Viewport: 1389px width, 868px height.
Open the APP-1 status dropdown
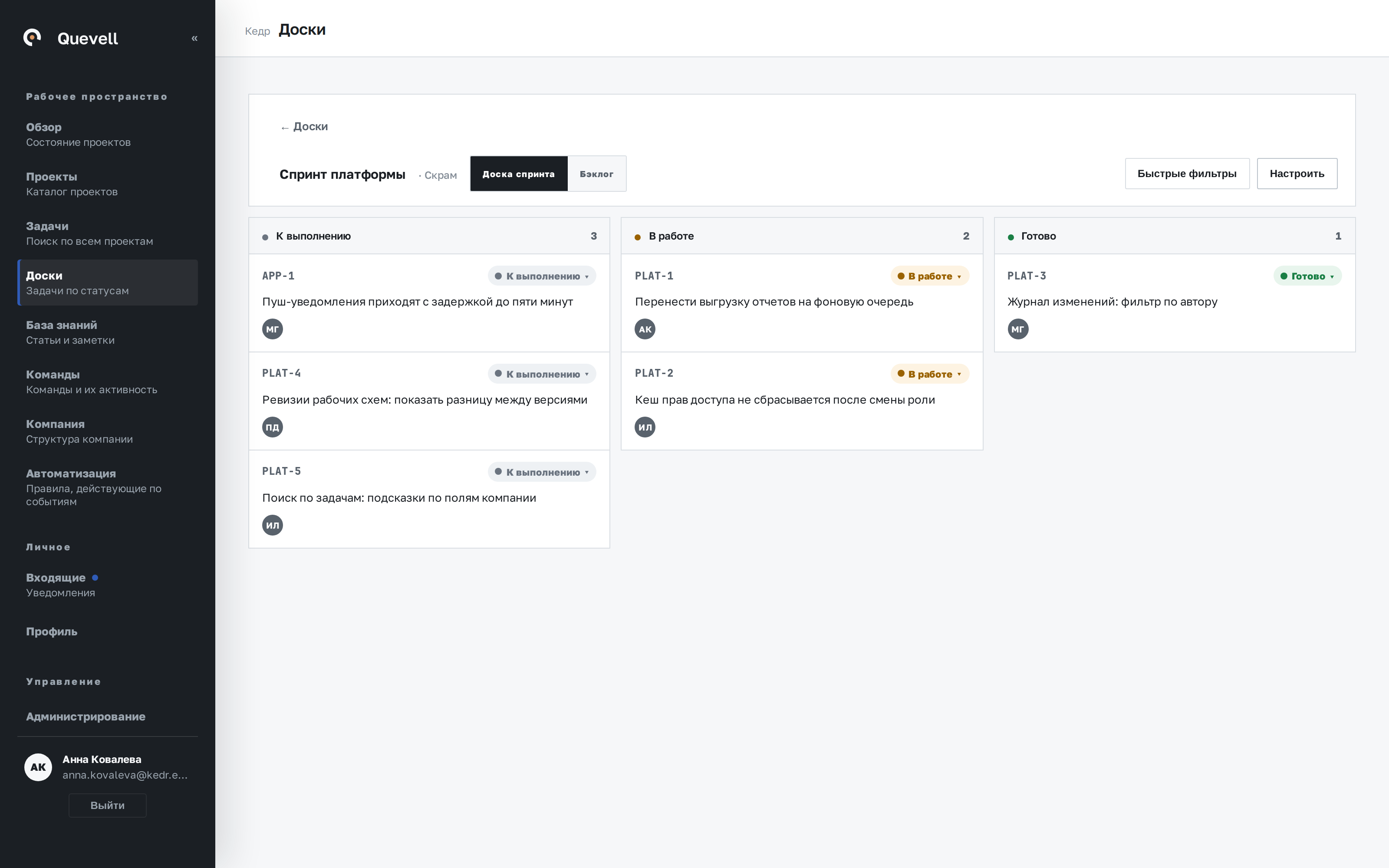tap(542, 276)
